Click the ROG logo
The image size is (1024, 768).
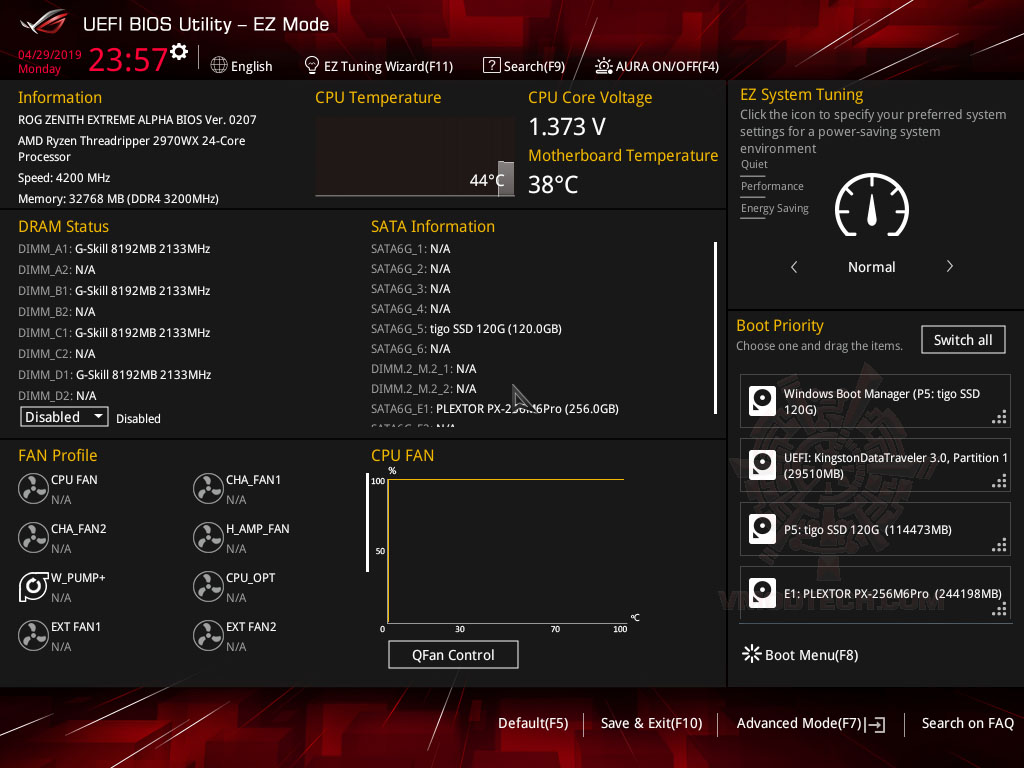[x=44, y=23]
